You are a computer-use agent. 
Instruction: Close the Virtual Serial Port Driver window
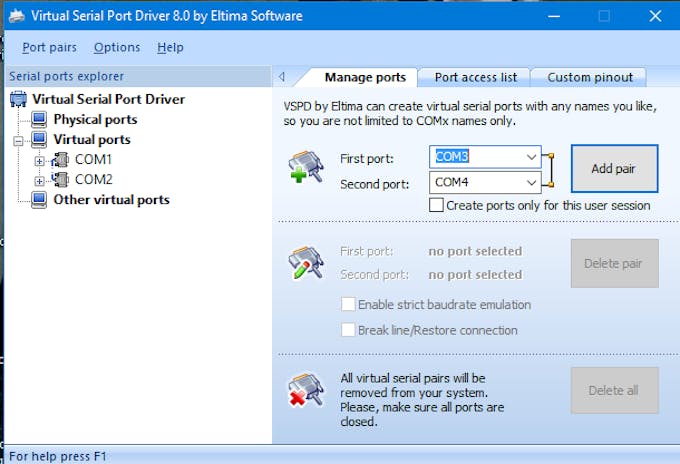655,16
